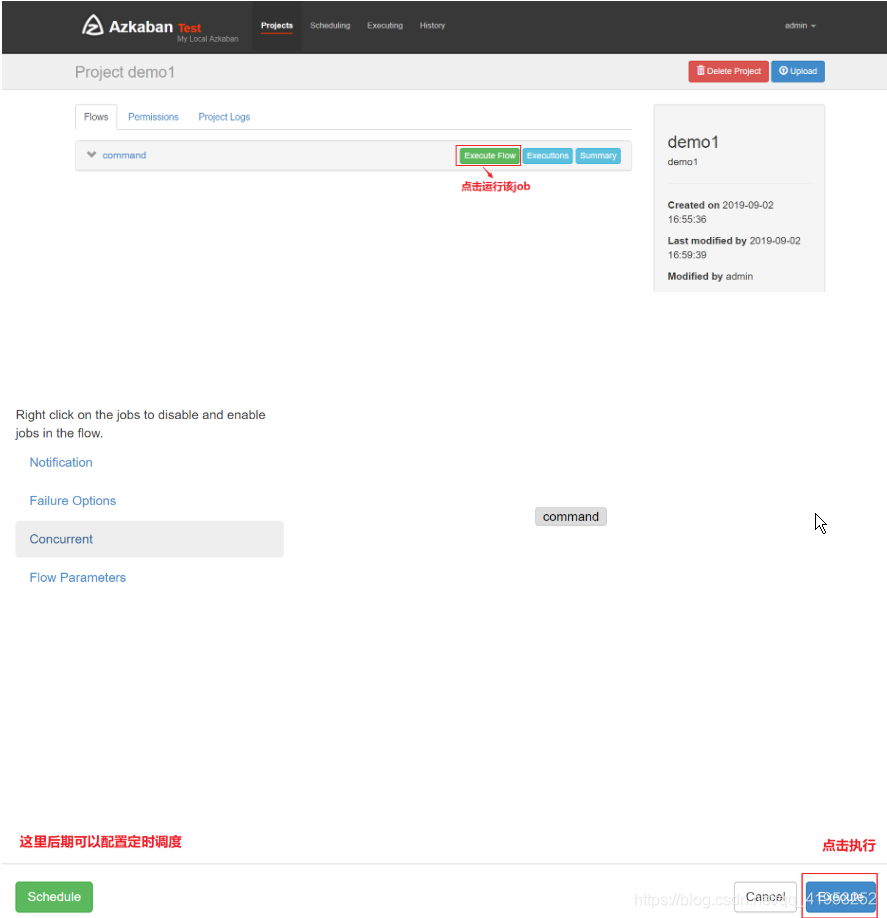887x918 pixels.
Task: Open the Projects nav tab
Action: pos(277,26)
